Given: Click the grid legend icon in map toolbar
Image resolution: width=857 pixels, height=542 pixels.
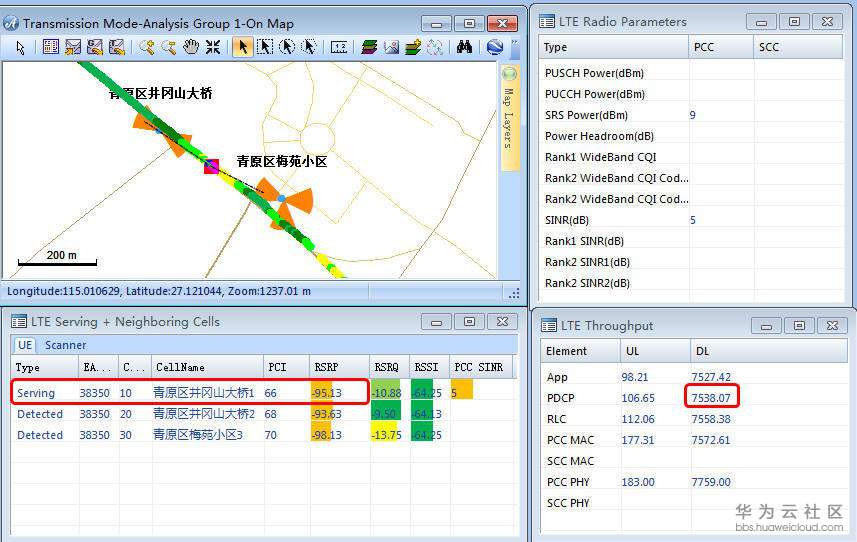Looking at the screenshot, I should click(x=51, y=48).
